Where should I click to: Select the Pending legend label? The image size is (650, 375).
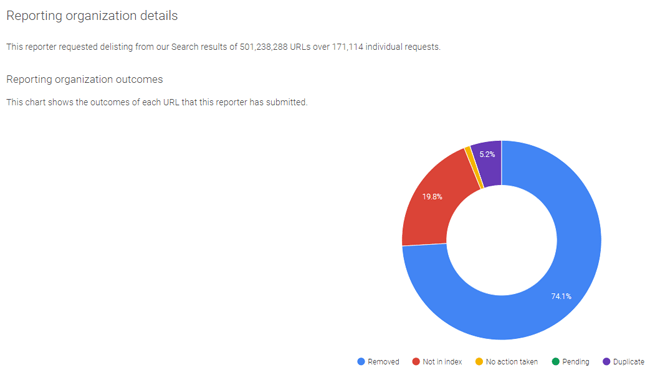576,362
